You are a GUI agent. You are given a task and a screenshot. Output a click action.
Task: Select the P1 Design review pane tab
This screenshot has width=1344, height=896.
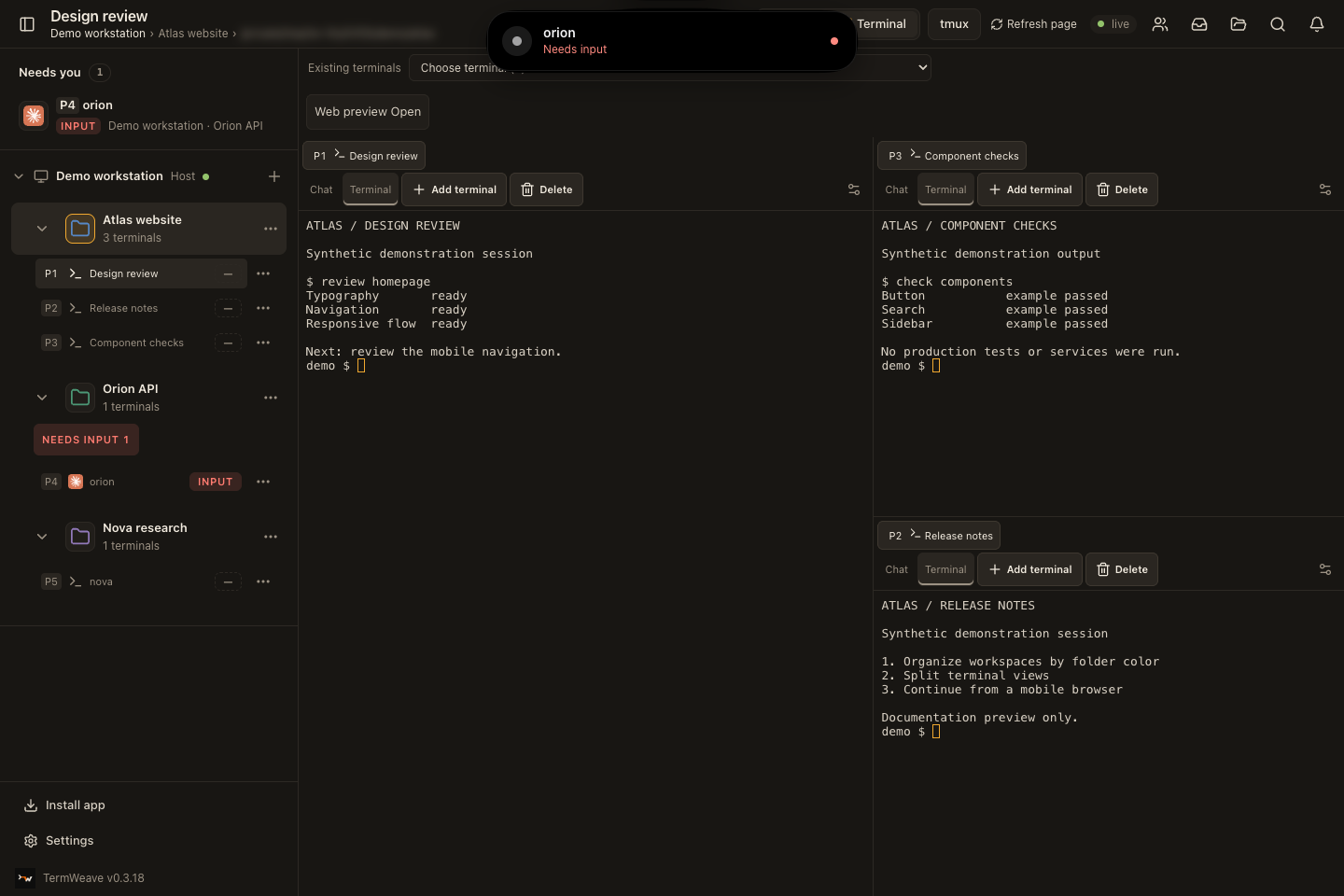[x=364, y=156]
